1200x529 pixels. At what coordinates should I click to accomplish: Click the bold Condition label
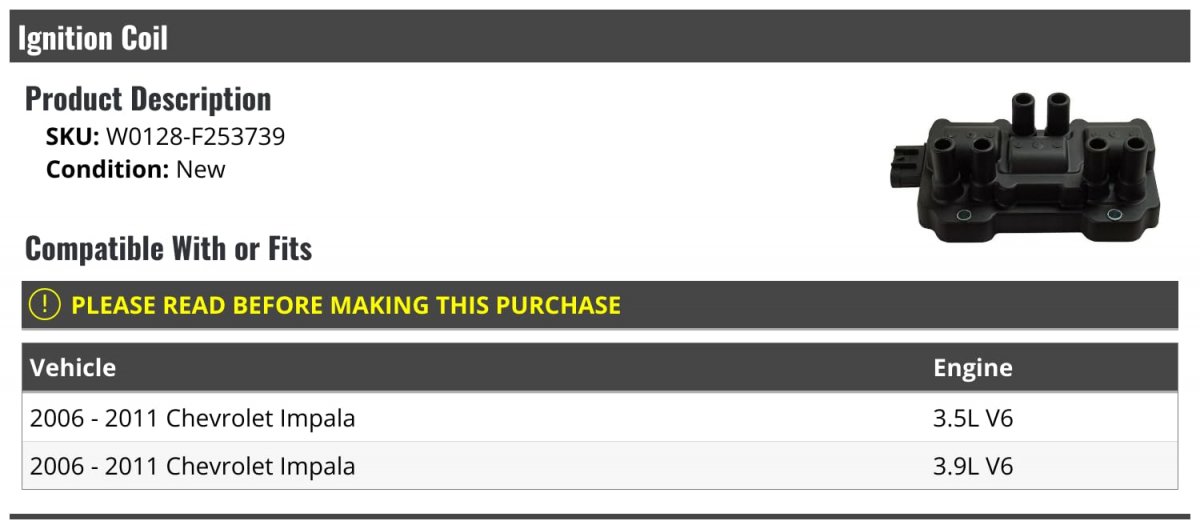click(x=108, y=169)
